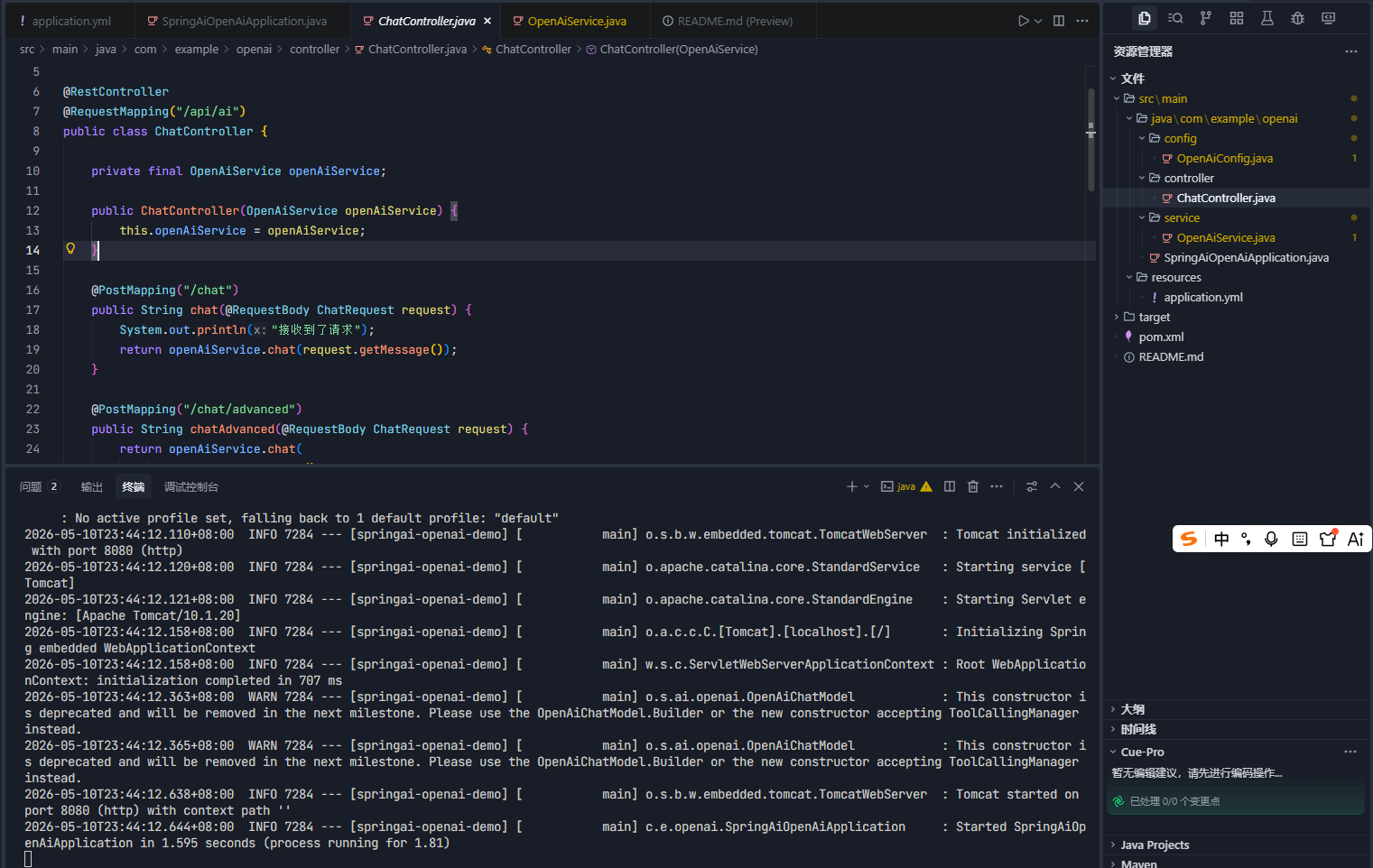The image size is (1373, 868).
Task: Click lightbulb quick-fix icon on line 14
Action: tap(70, 249)
